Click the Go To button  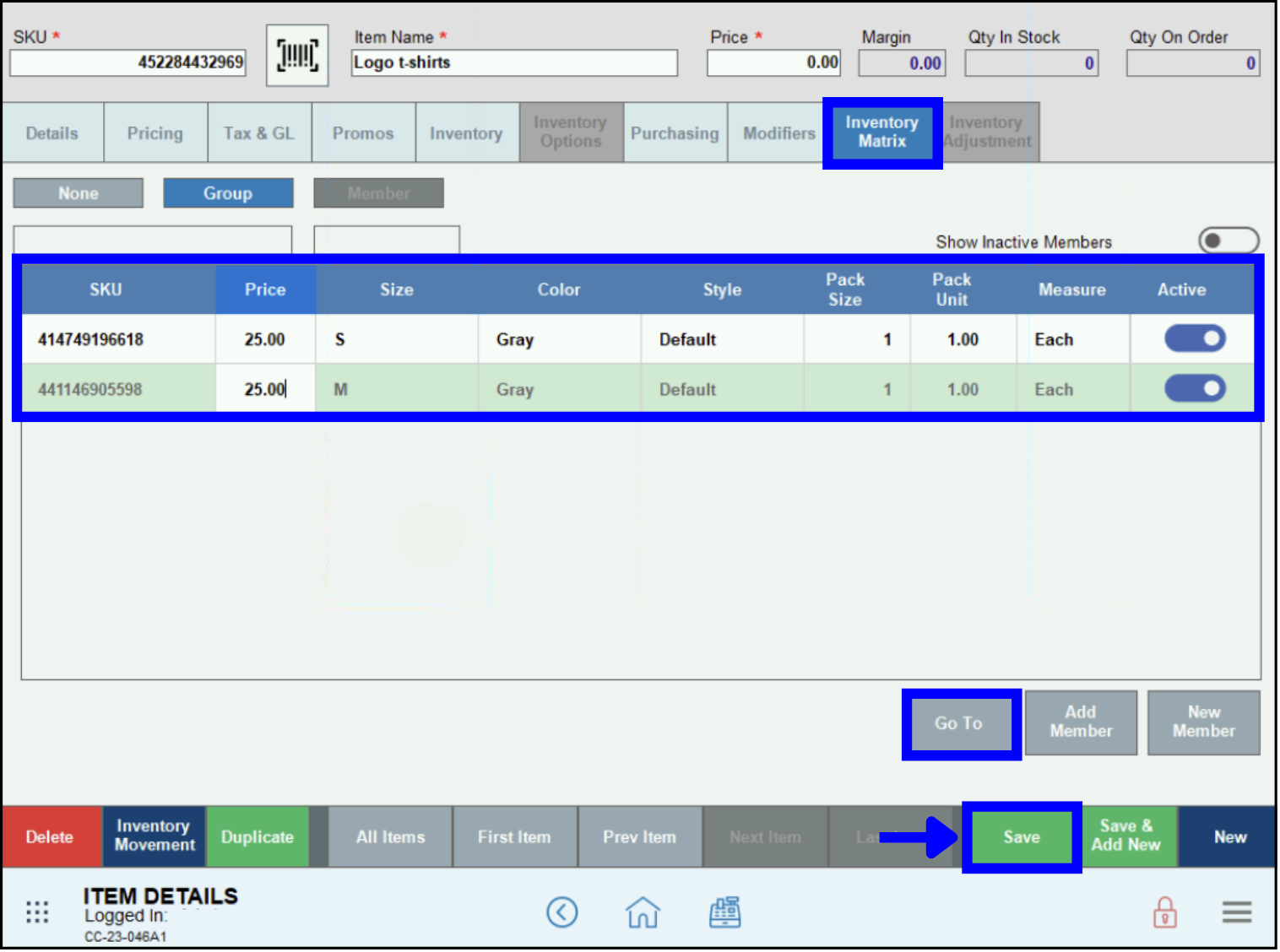tap(959, 723)
